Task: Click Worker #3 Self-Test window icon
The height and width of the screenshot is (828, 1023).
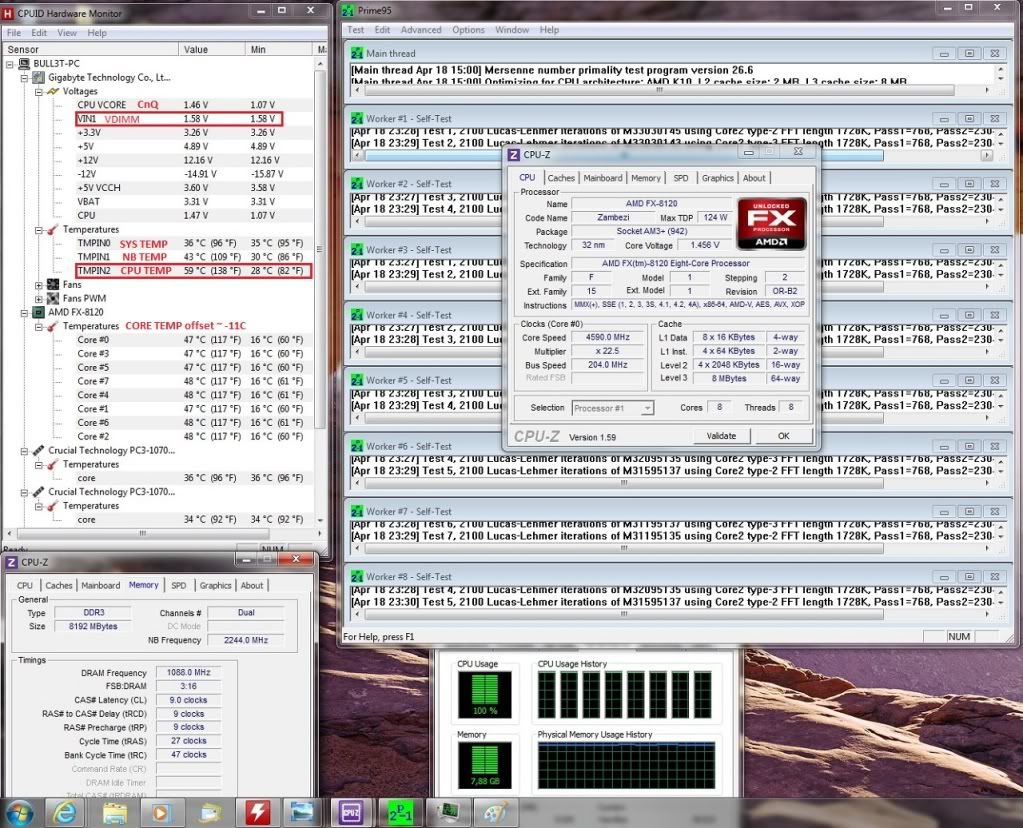Action: click(x=357, y=250)
